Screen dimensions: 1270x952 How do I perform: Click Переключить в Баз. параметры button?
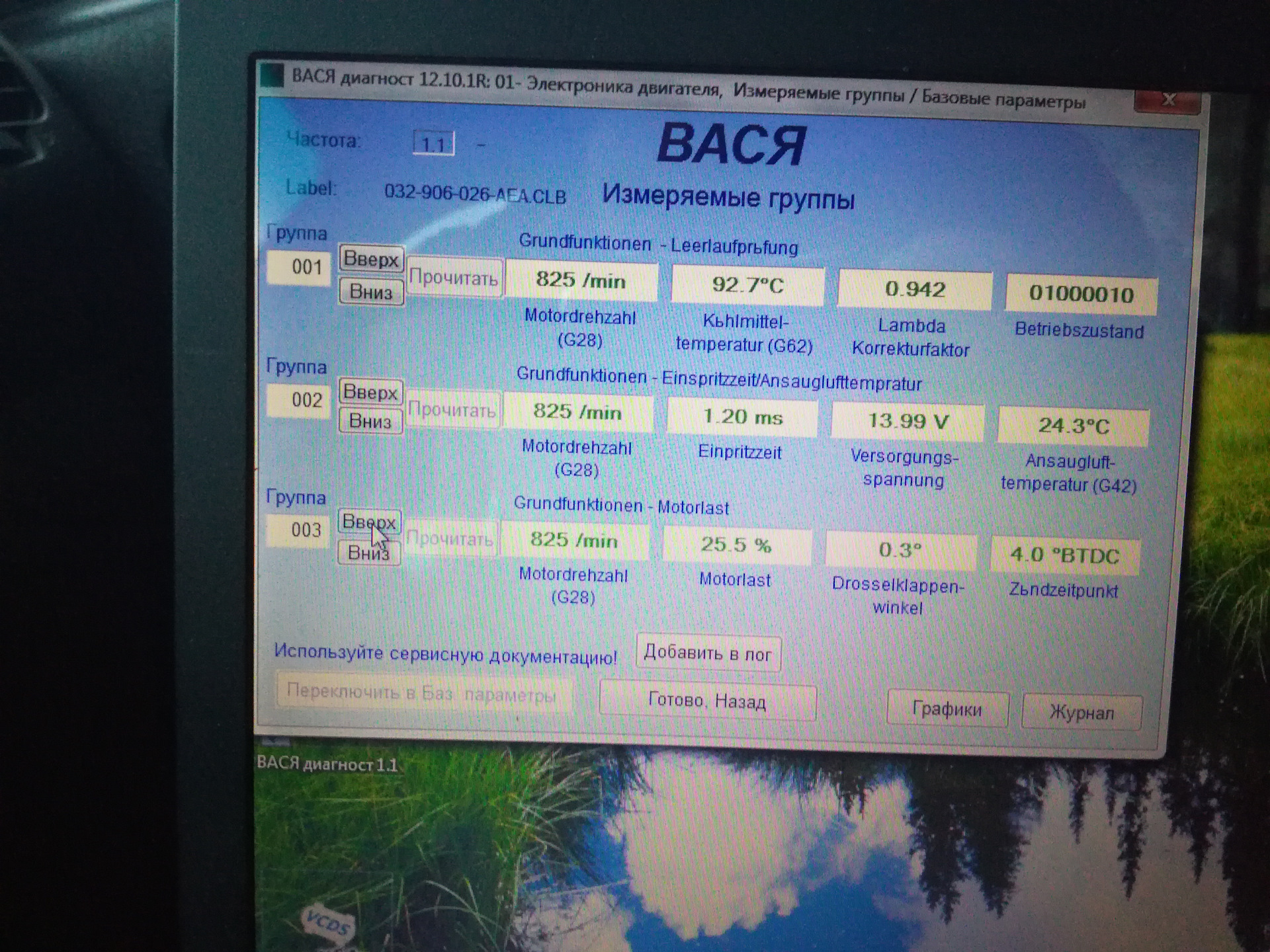click(x=423, y=693)
